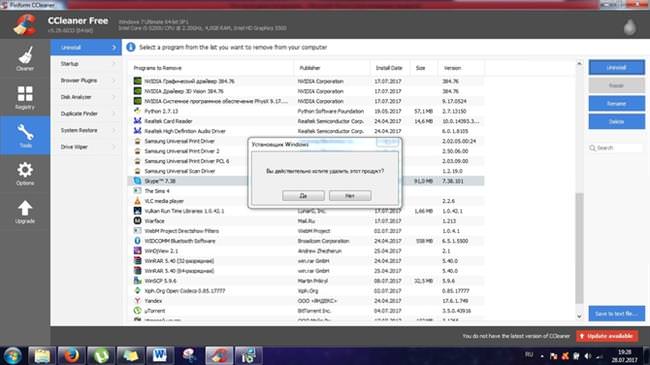Open the Browser Plugins tab
The height and width of the screenshot is (365, 650).
point(86,80)
